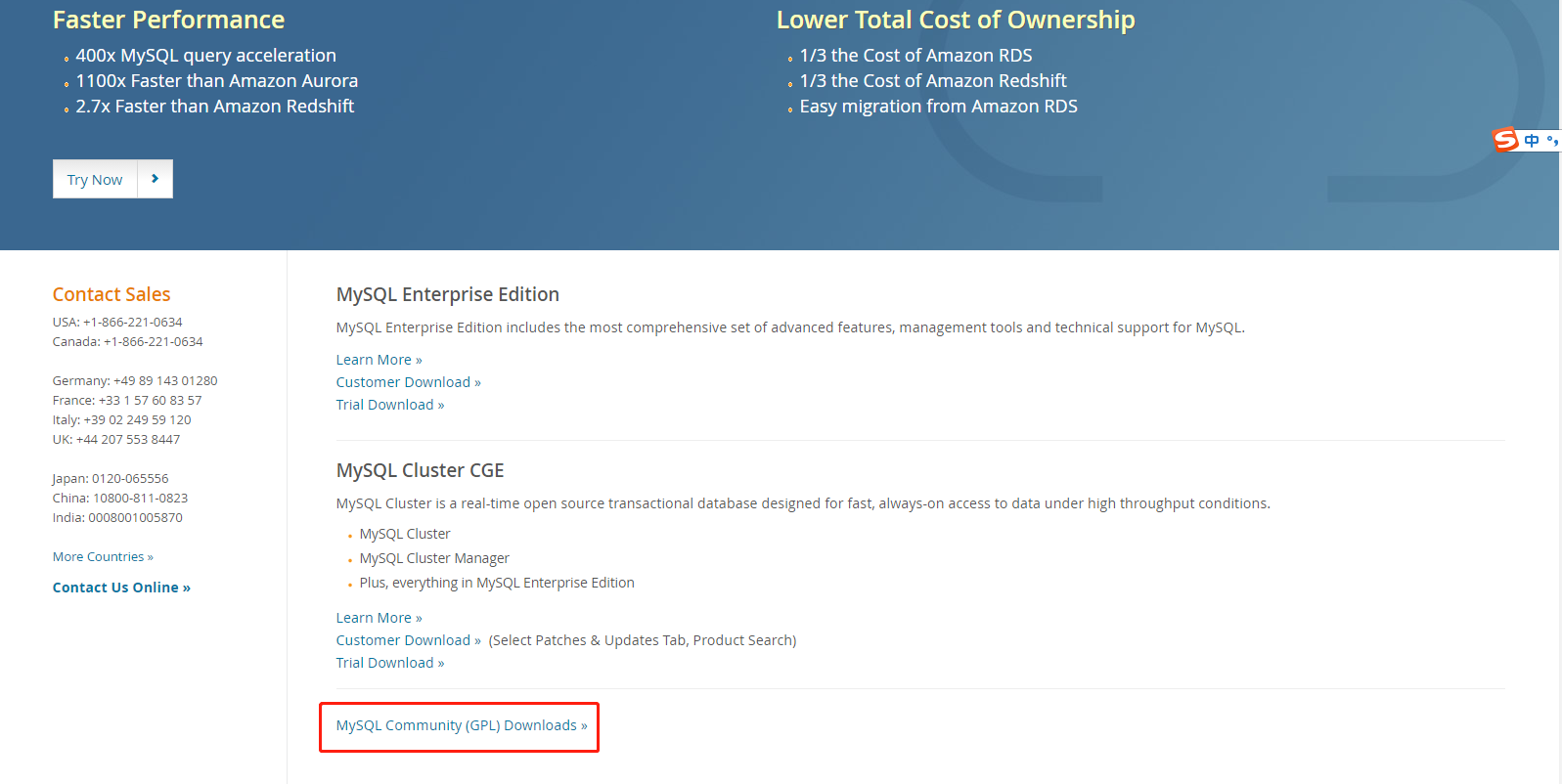Click the USA sales phone number

[x=133, y=322]
